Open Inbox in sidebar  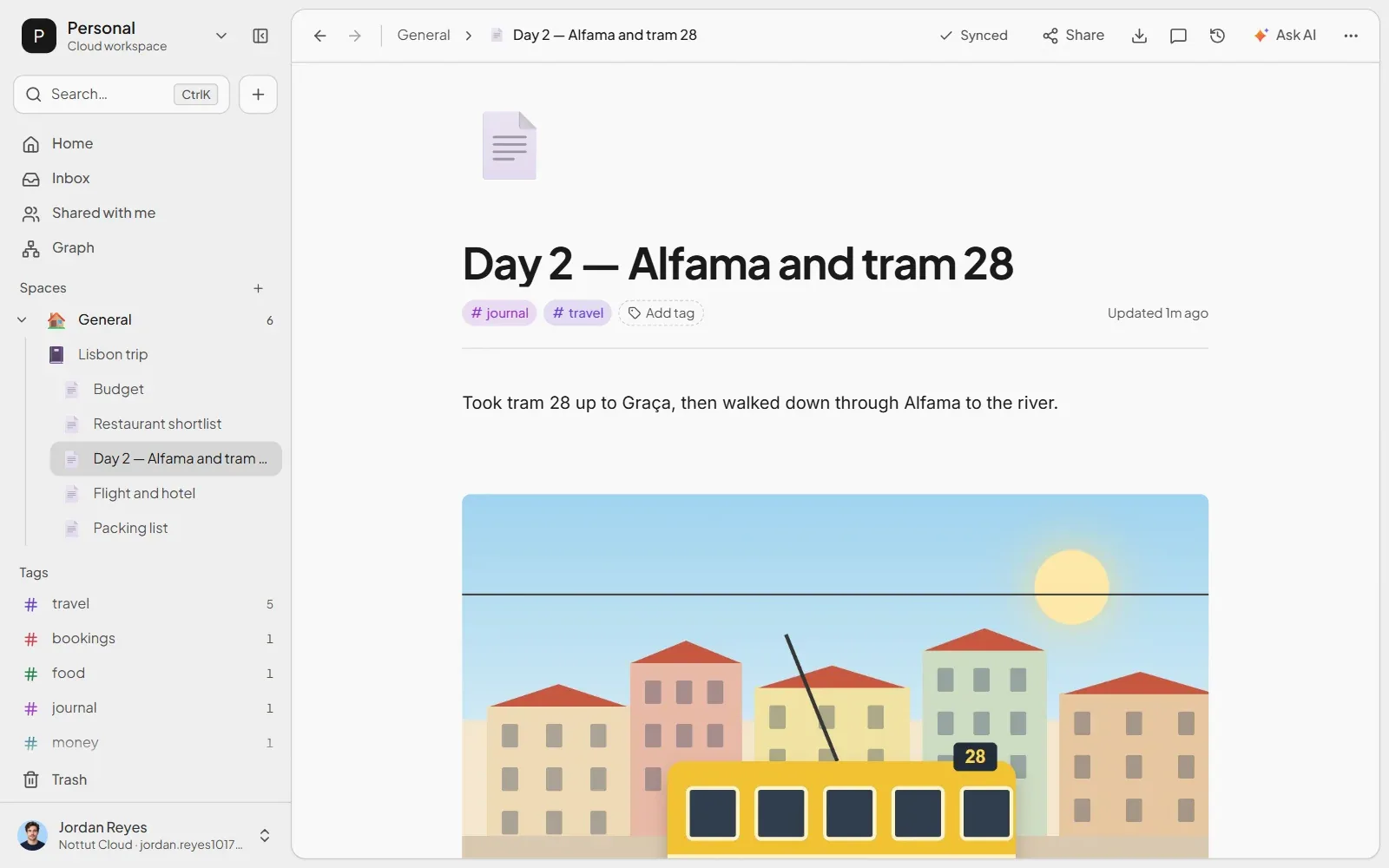(146, 179)
